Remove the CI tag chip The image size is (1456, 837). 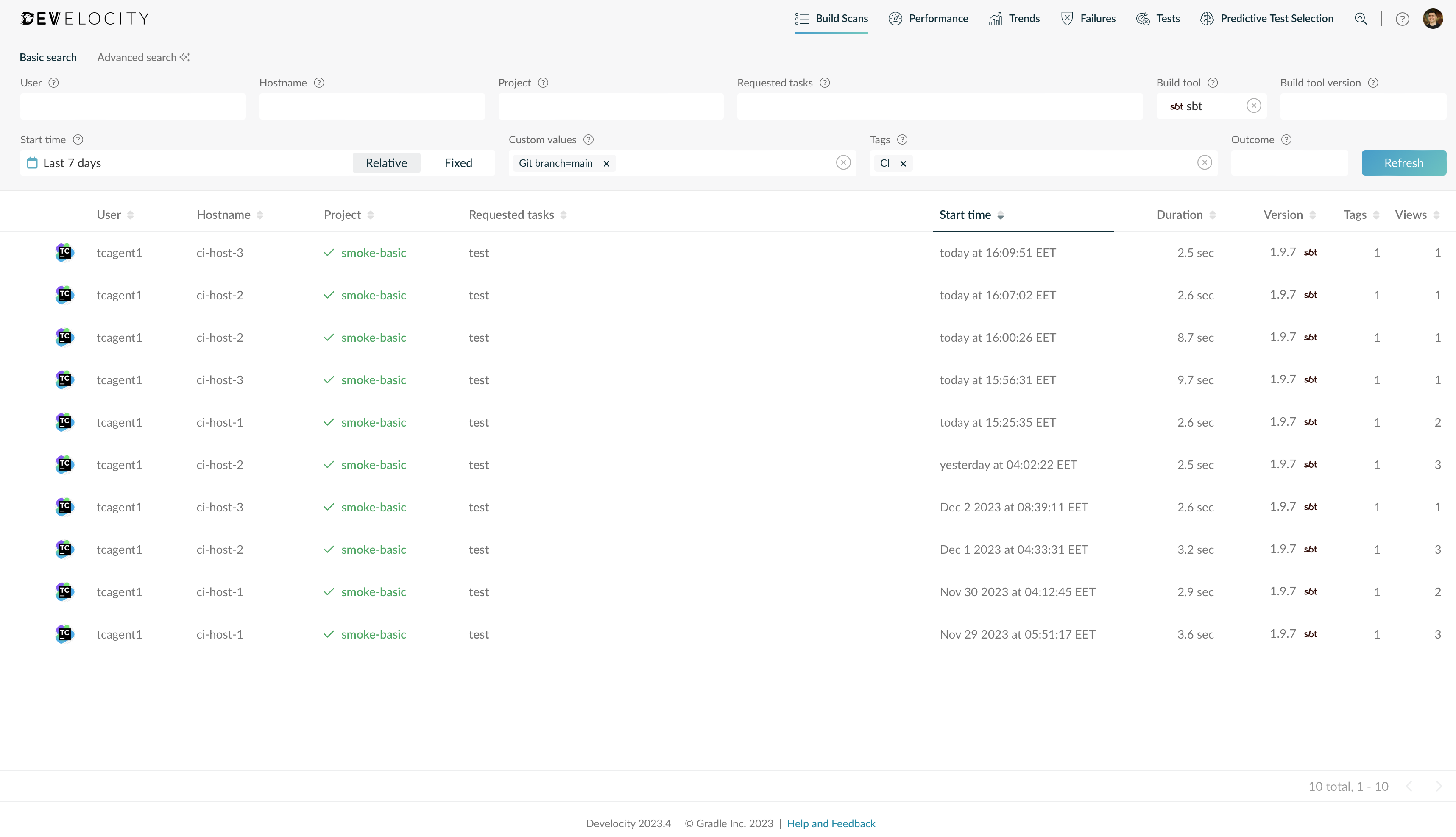(x=903, y=163)
